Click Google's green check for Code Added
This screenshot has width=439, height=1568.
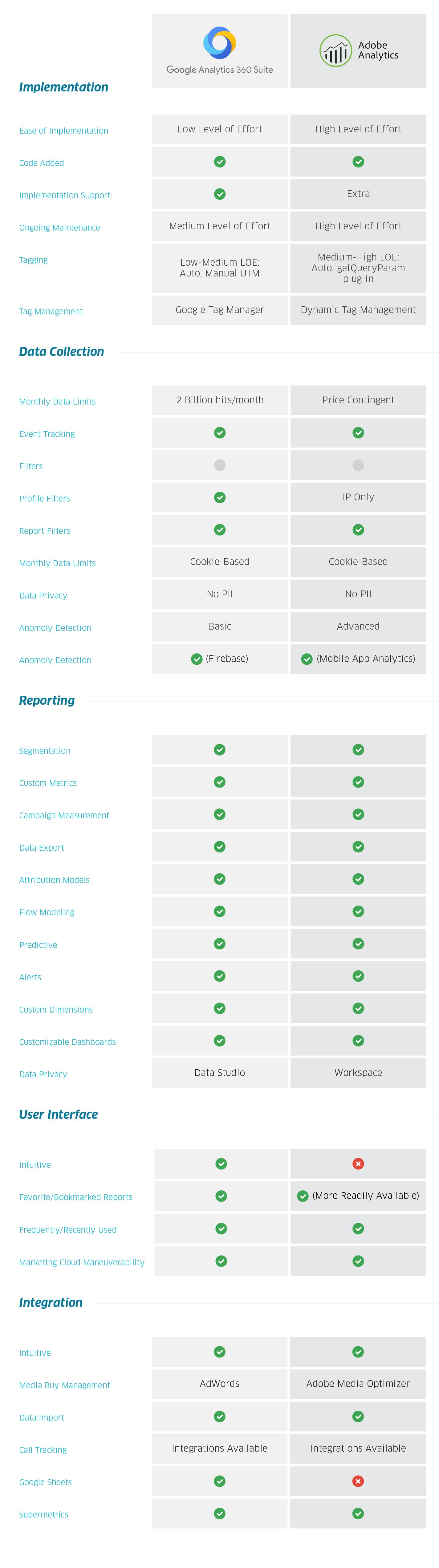220,161
